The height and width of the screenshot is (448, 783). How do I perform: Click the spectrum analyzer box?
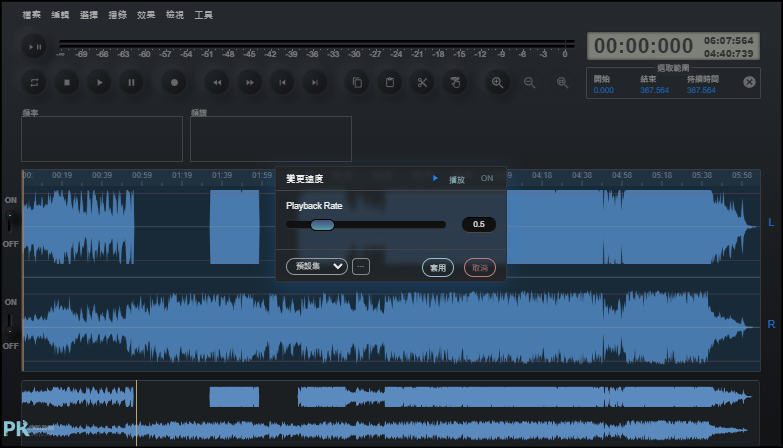271,139
